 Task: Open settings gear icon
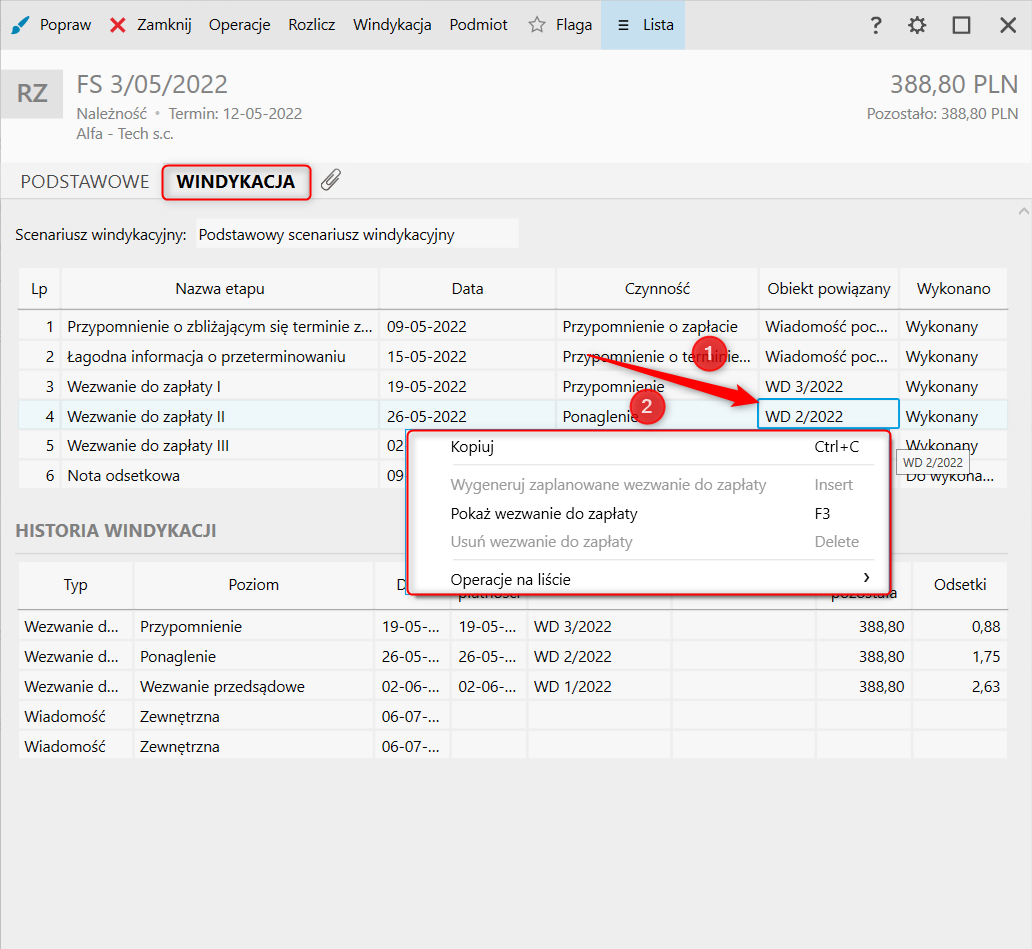[x=917, y=25]
